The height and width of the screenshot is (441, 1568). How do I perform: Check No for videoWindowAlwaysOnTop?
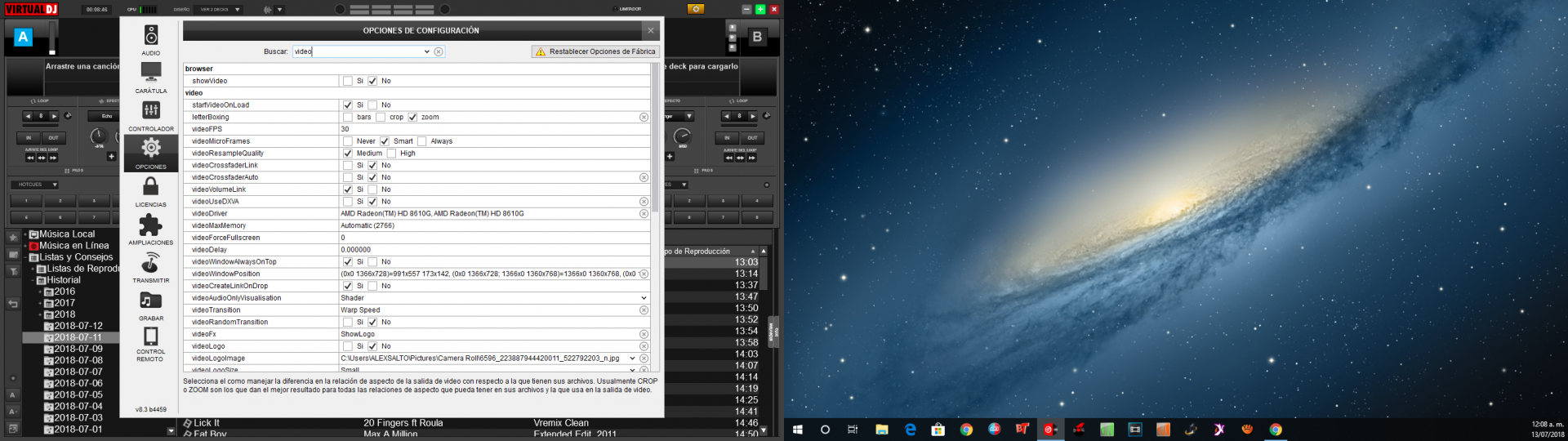coord(372,262)
